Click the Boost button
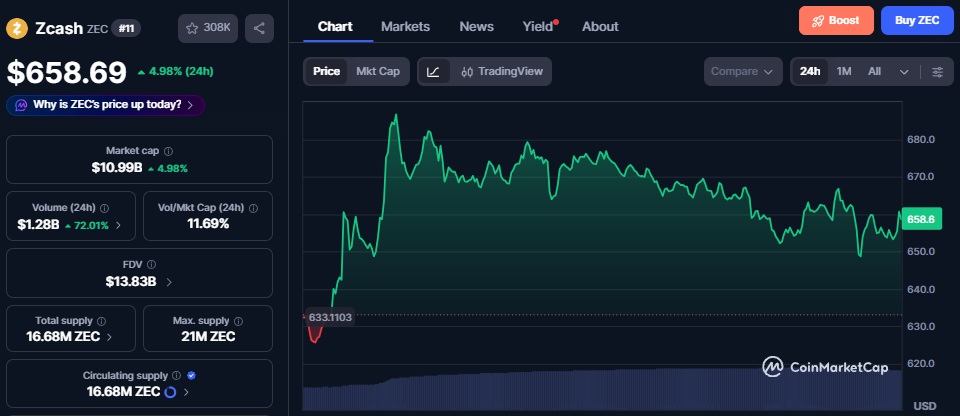Screen dimensions: 960x416 pos(836,20)
